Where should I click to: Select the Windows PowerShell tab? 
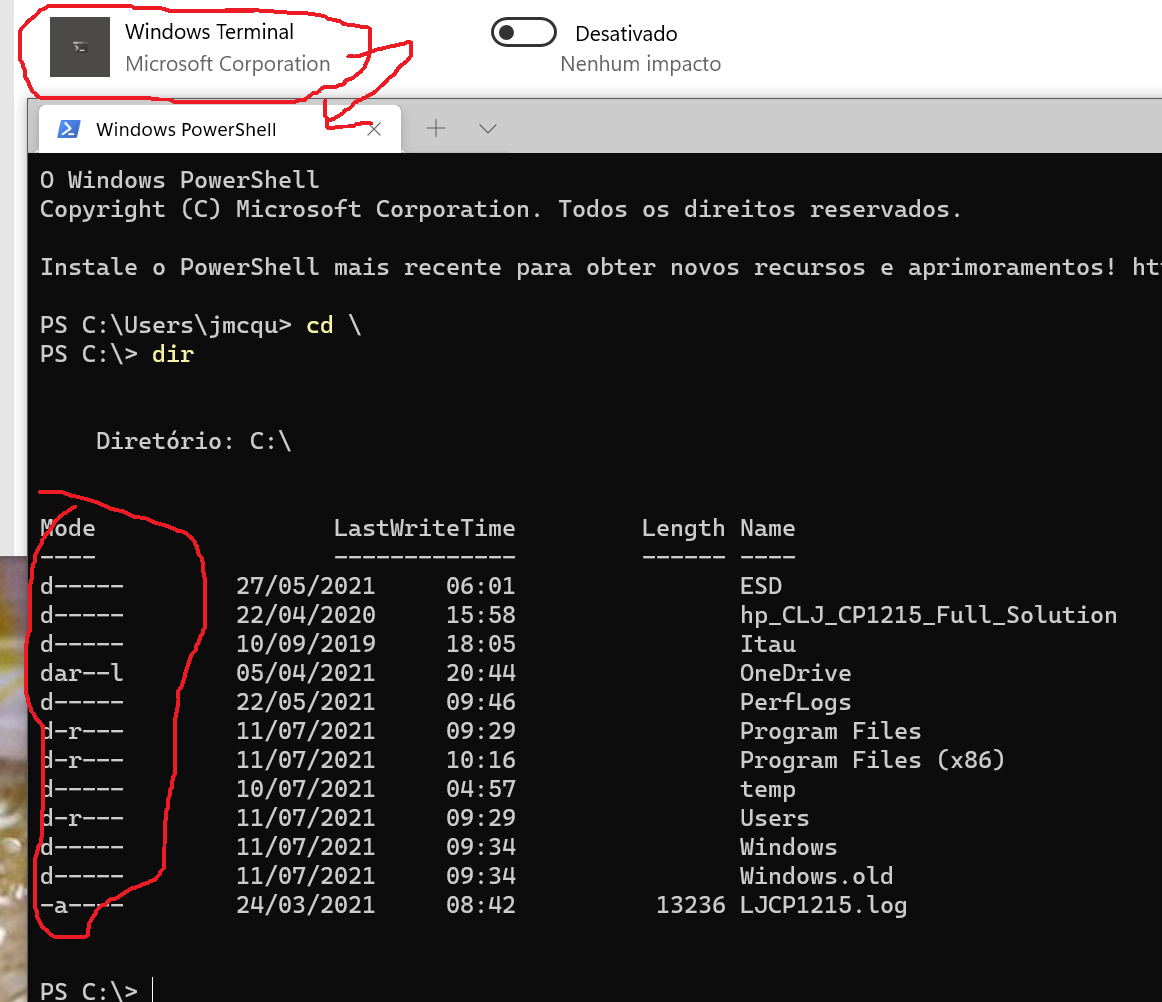(x=186, y=130)
